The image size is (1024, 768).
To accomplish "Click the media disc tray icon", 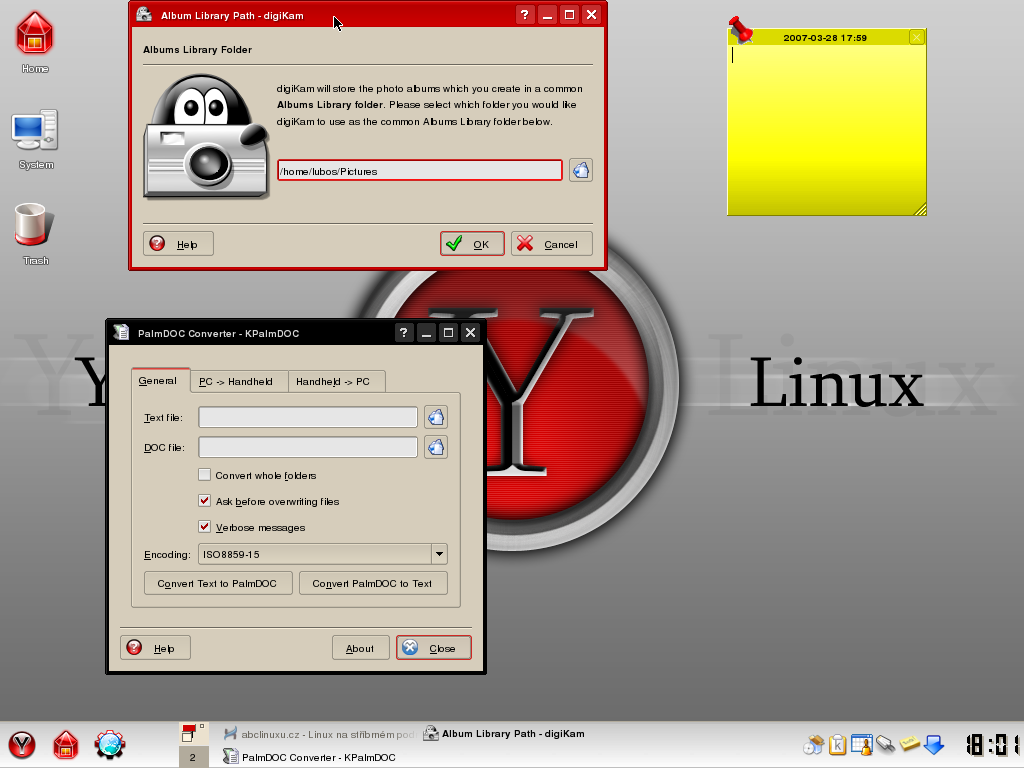I will [x=814, y=744].
